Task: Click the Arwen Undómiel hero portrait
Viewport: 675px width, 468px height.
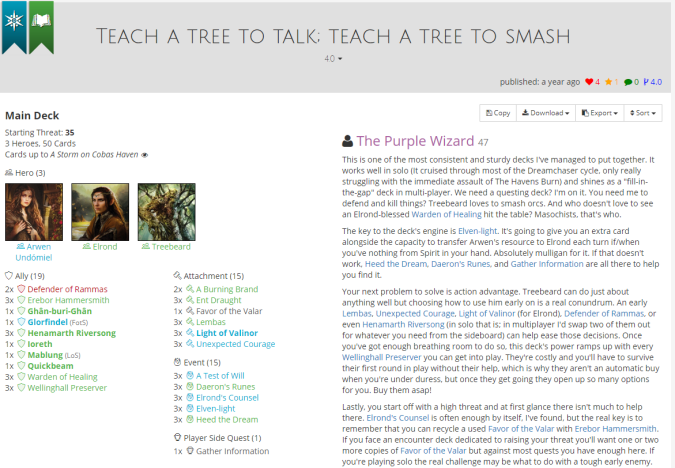Action: tap(34, 212)
